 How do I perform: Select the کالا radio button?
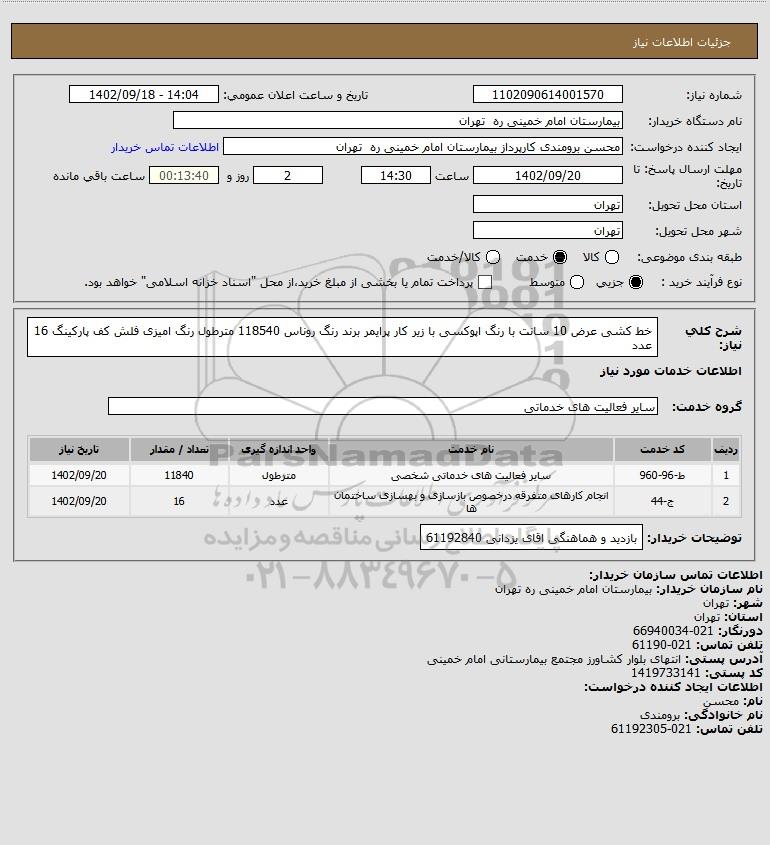[612, 258]
